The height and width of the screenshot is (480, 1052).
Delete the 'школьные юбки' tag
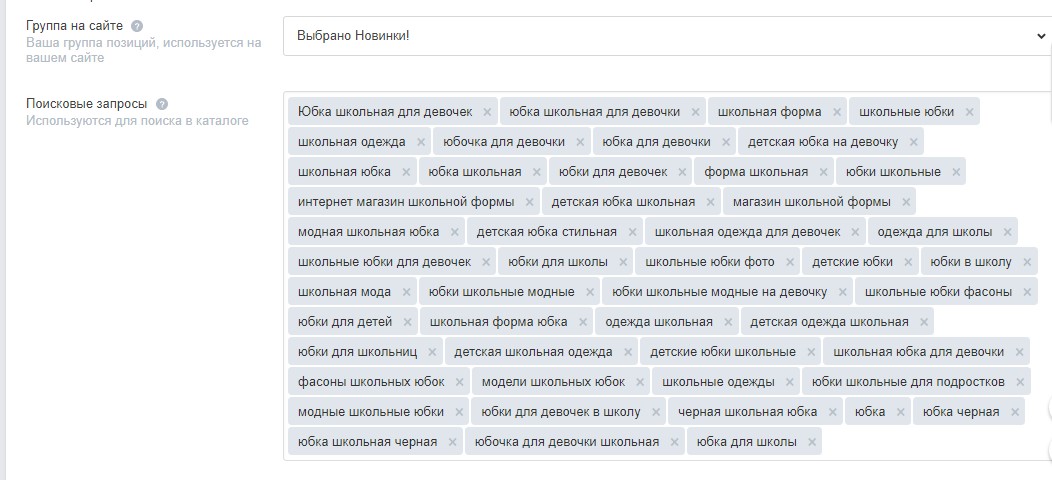(x=969, y=112)
